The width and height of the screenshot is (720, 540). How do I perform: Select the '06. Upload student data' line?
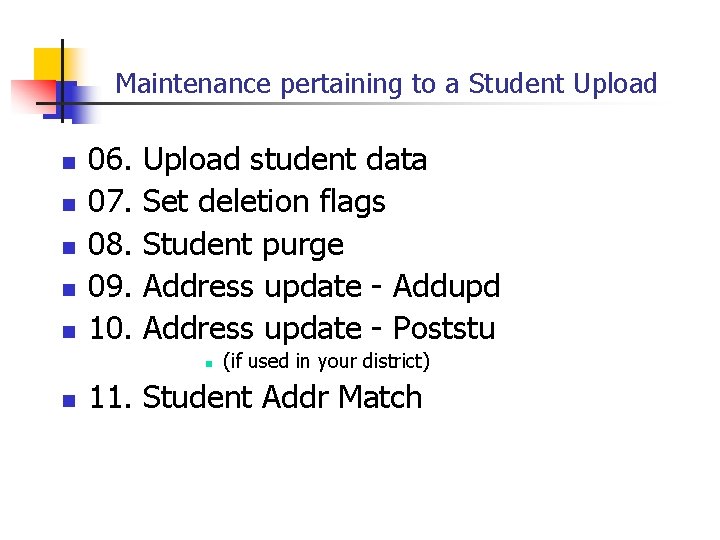[257, 160]
